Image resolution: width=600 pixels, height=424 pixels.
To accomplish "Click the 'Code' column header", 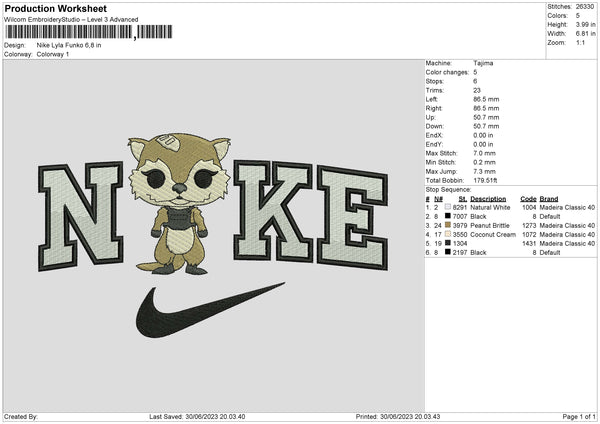I will (x=528, y=199).
